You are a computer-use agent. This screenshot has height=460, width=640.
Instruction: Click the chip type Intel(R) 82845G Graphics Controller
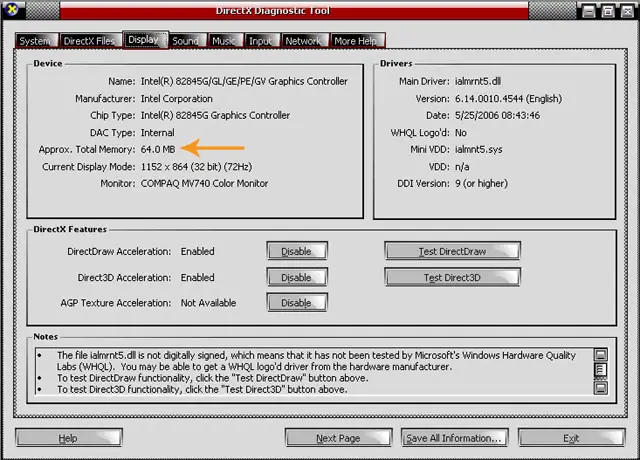(215, 116)
